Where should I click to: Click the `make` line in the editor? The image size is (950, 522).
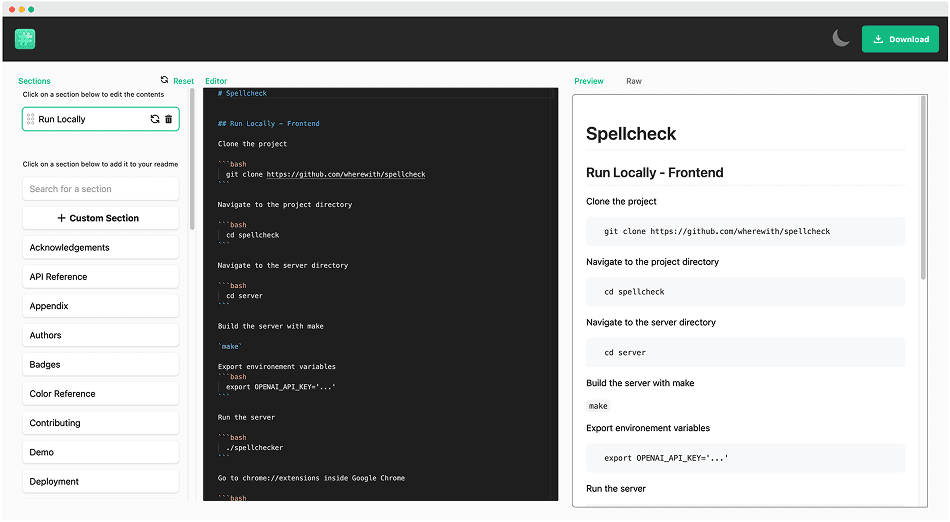click(230, 346)
